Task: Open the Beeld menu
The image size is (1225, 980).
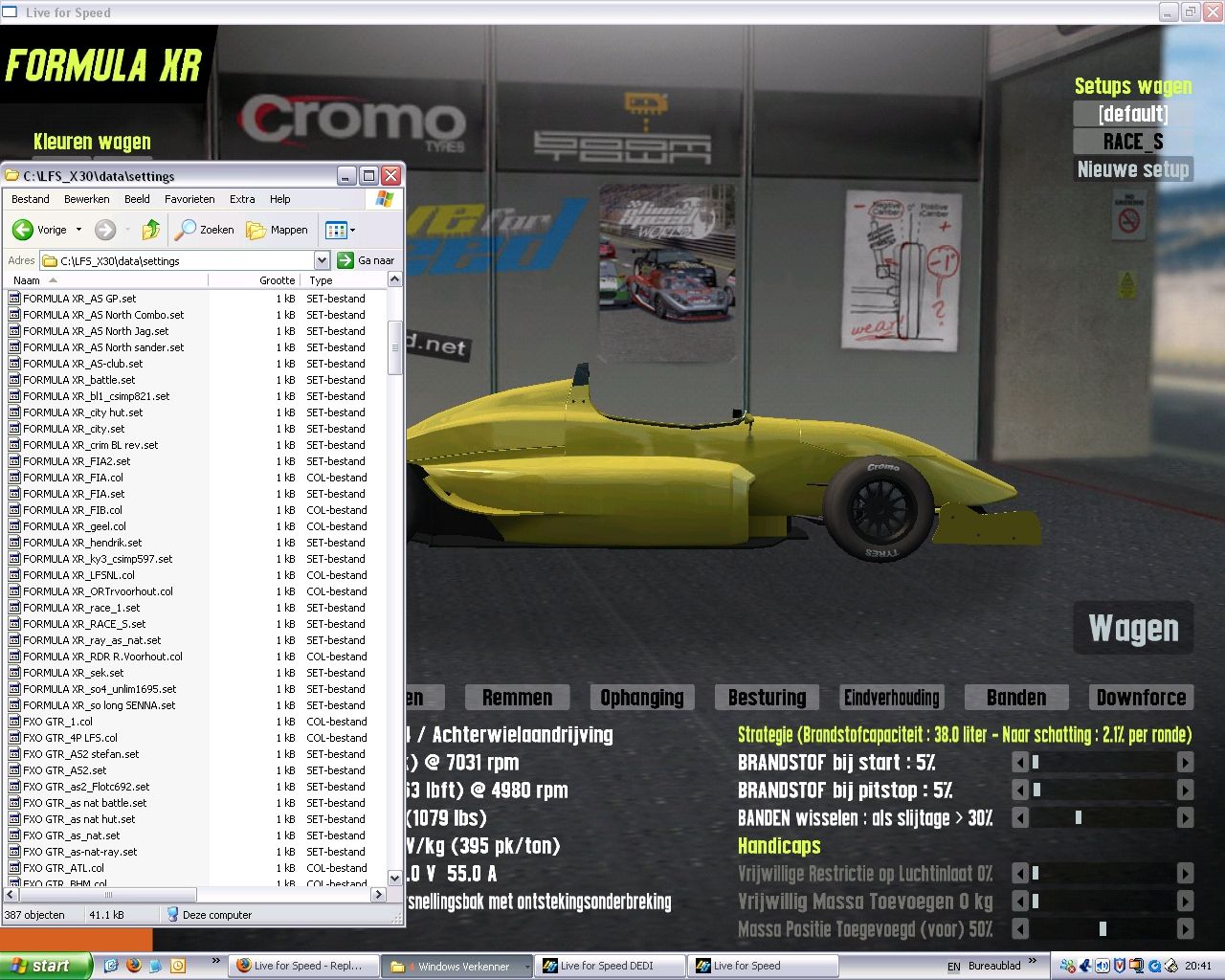Action: coord(137,199)
